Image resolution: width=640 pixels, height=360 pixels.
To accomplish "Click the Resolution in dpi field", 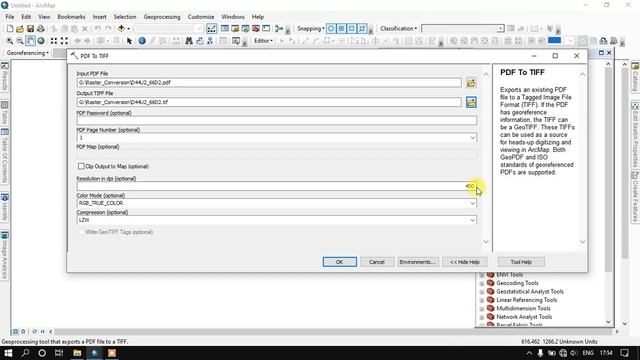I will point(276,186).
